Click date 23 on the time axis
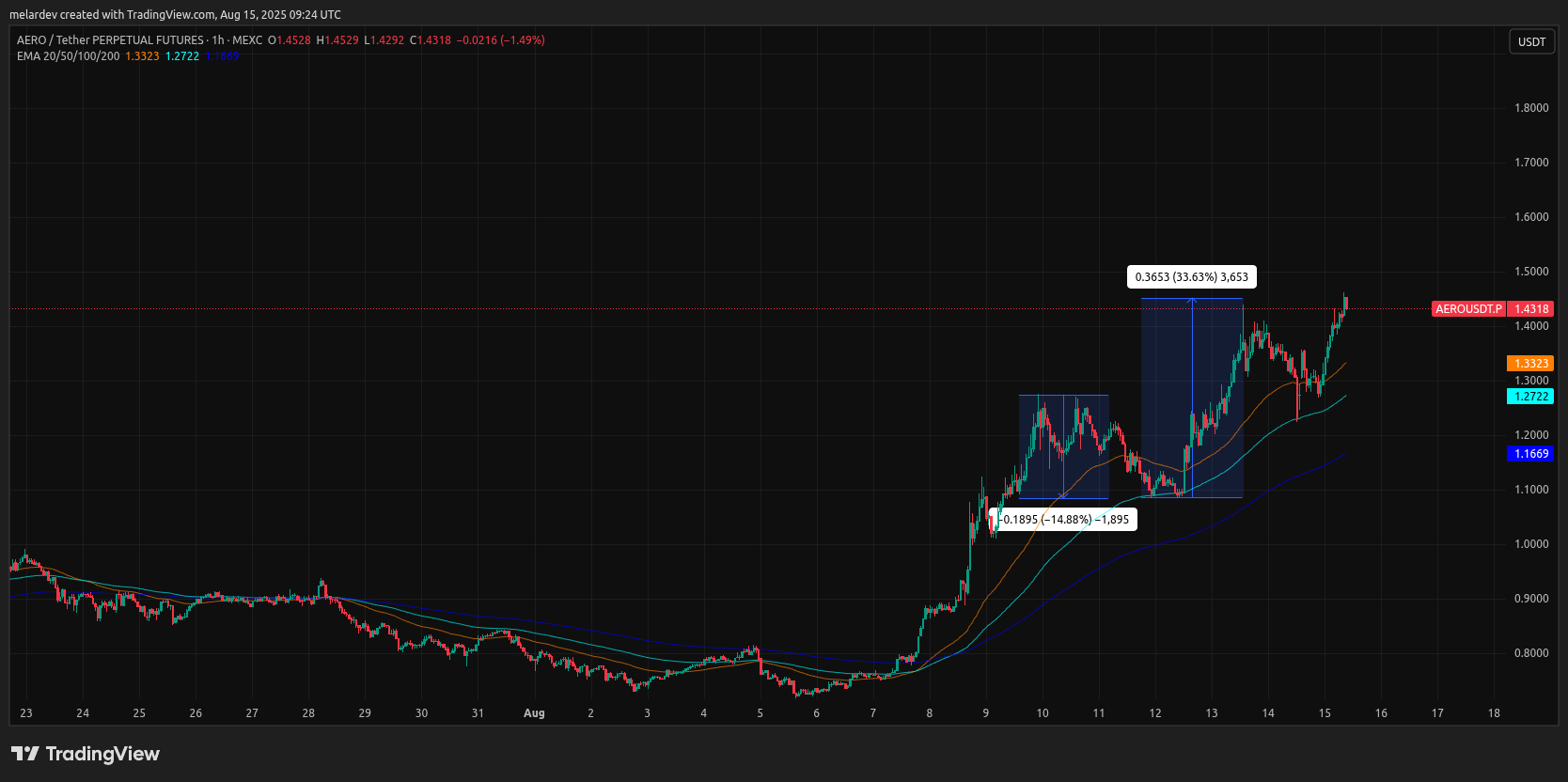The width and height of the screenshot is (1568, 782). (x=26, y=713)
